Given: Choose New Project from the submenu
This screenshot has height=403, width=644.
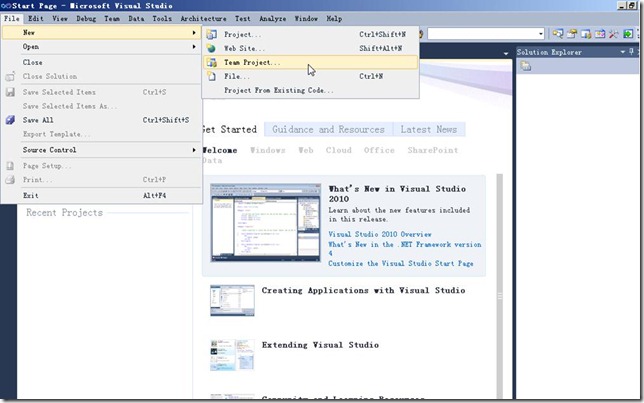Looking at the screenshot, I should (x=310, y=35).
